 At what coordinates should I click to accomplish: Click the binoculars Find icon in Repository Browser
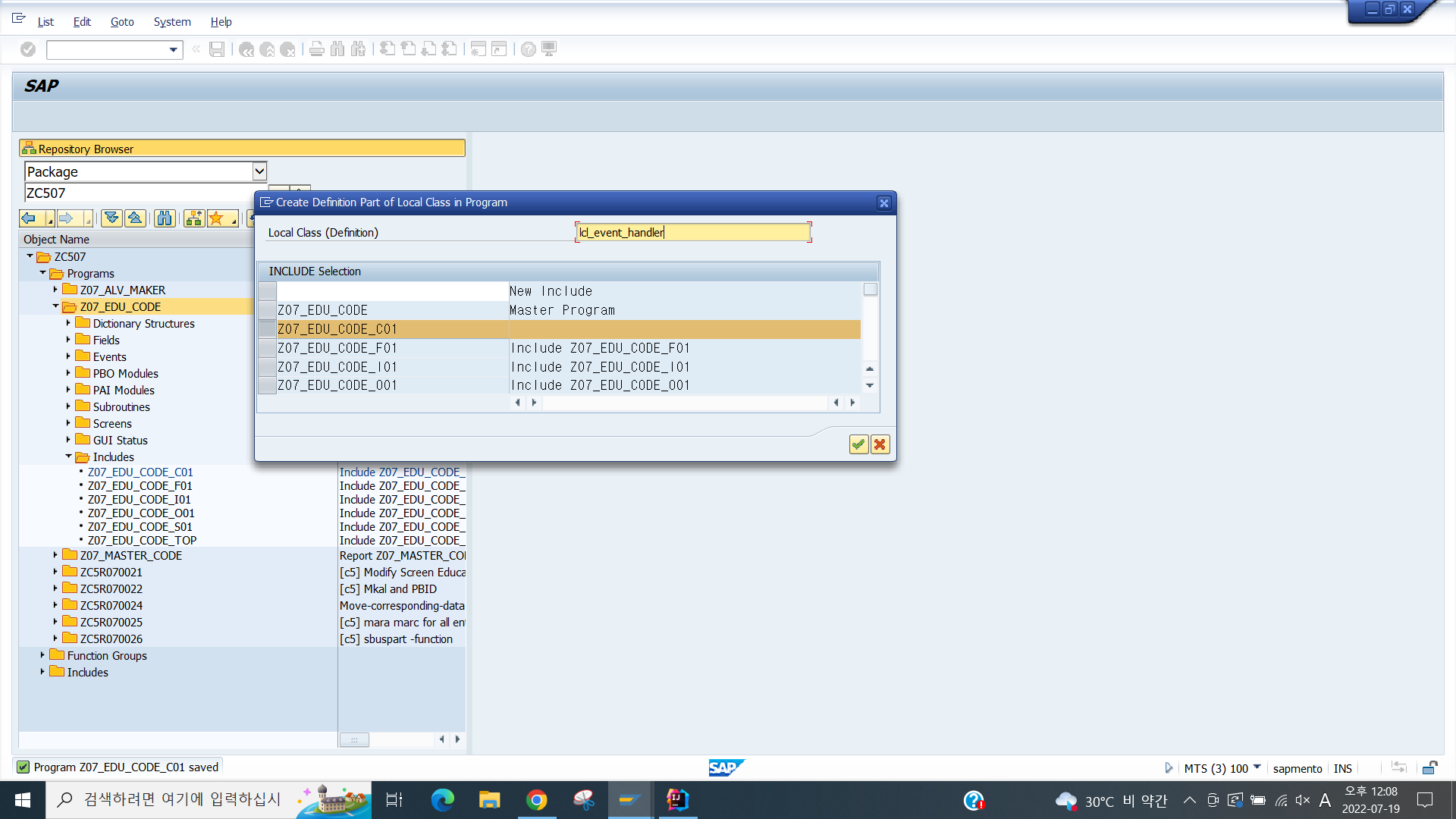[165, 219]
